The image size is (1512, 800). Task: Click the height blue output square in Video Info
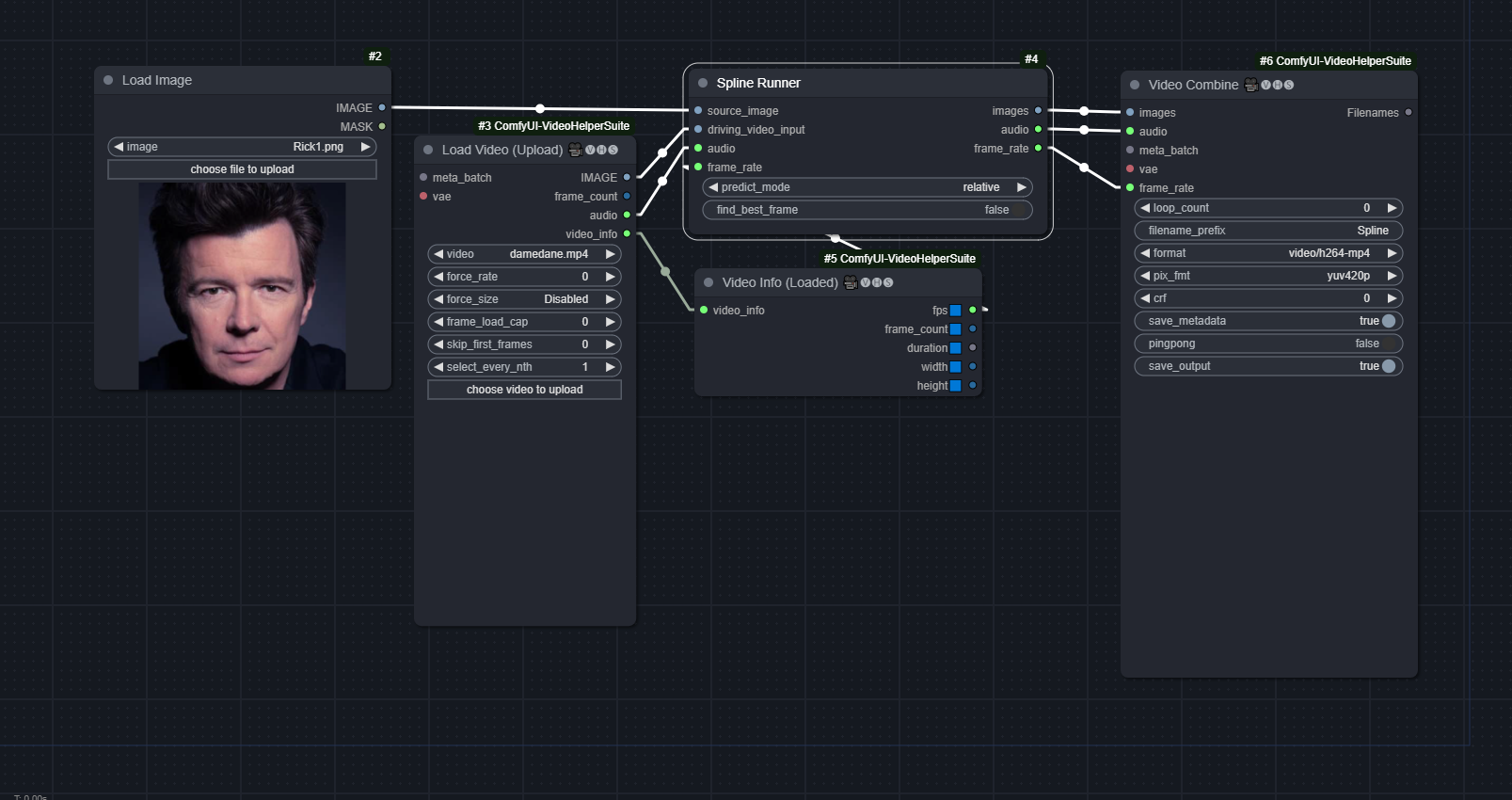[x=956, y=386]
